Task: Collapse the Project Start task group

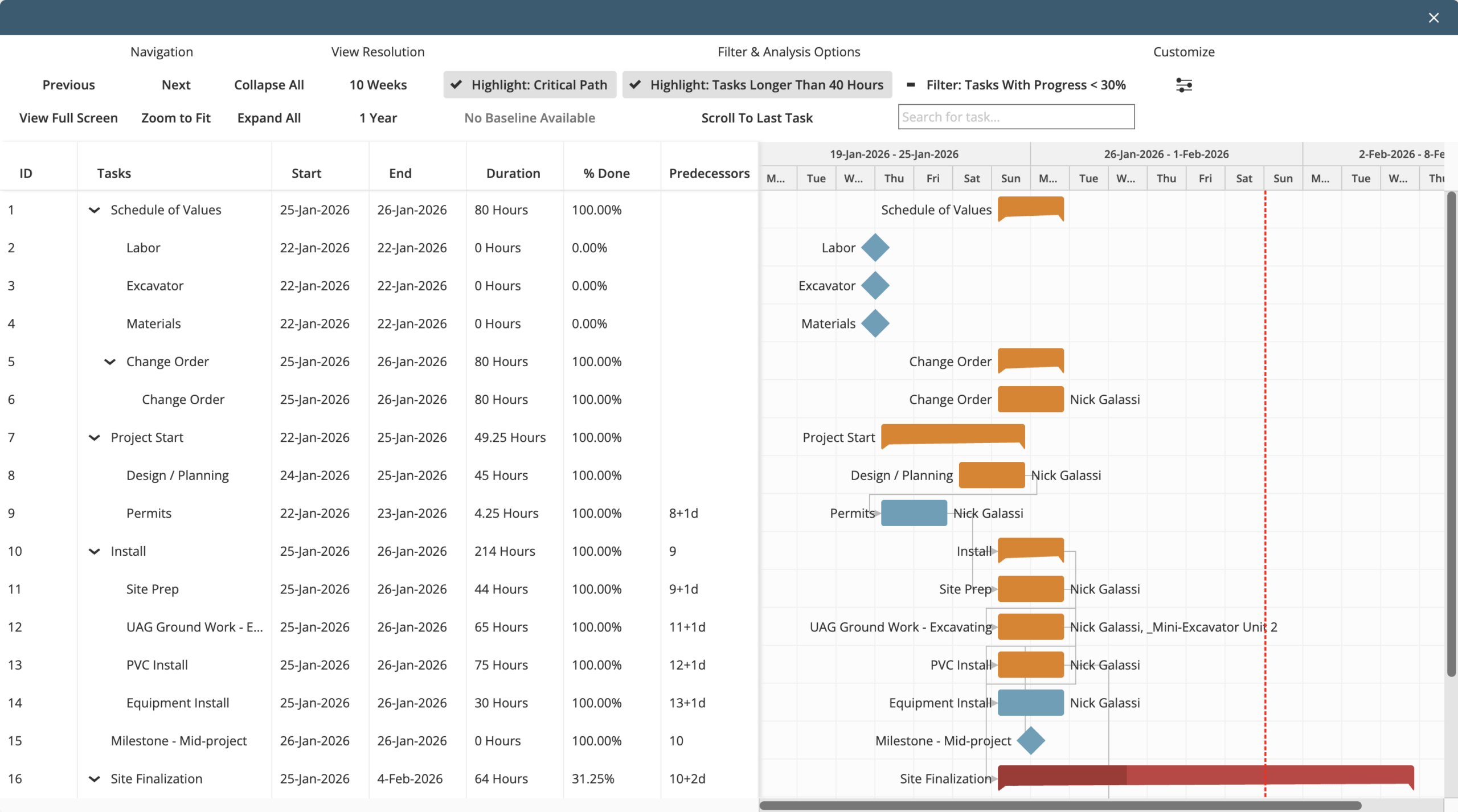Action: 95,438
